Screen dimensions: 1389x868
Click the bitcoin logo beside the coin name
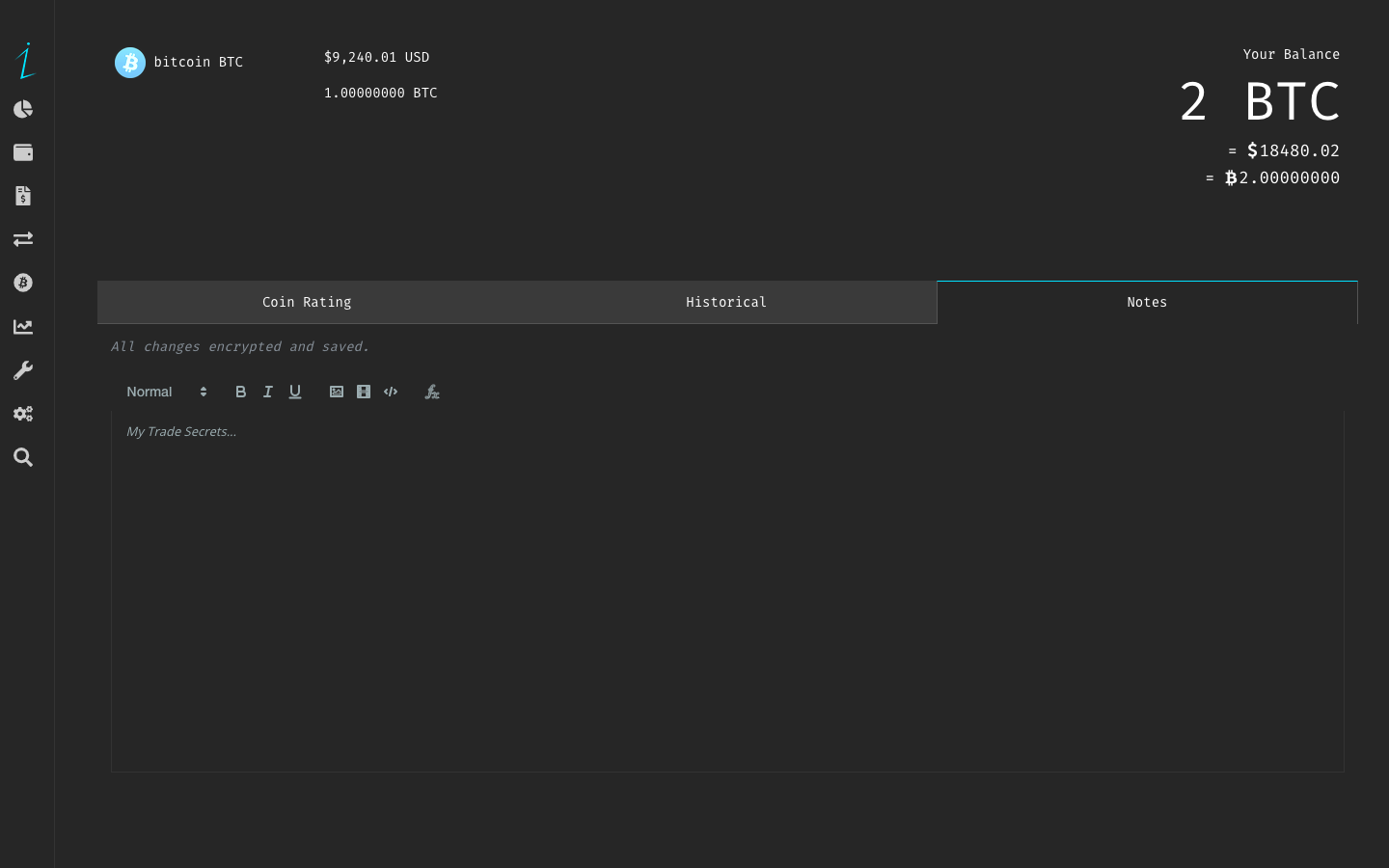[130, 63]
